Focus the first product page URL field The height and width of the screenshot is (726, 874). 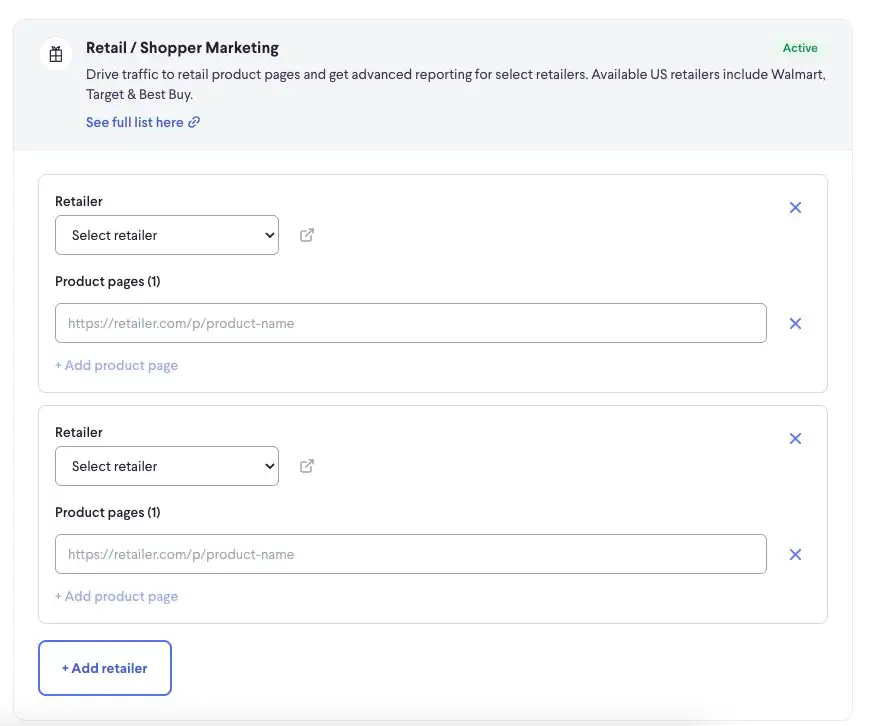(411, 323)
